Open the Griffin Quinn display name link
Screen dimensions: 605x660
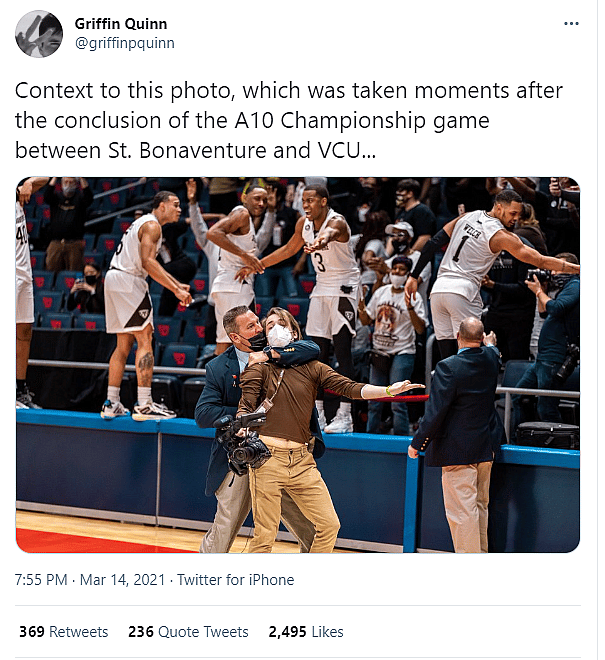pos(121,23)
